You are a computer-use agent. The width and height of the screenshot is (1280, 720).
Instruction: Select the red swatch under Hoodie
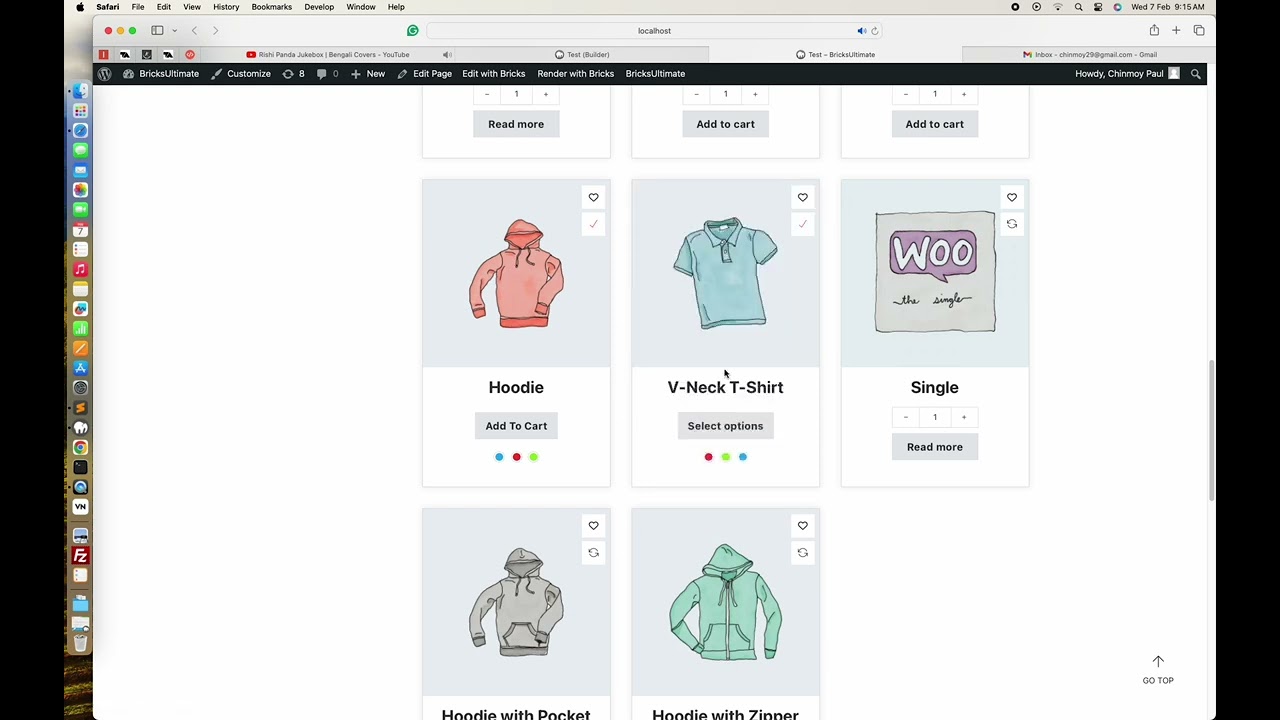point(516,457)
